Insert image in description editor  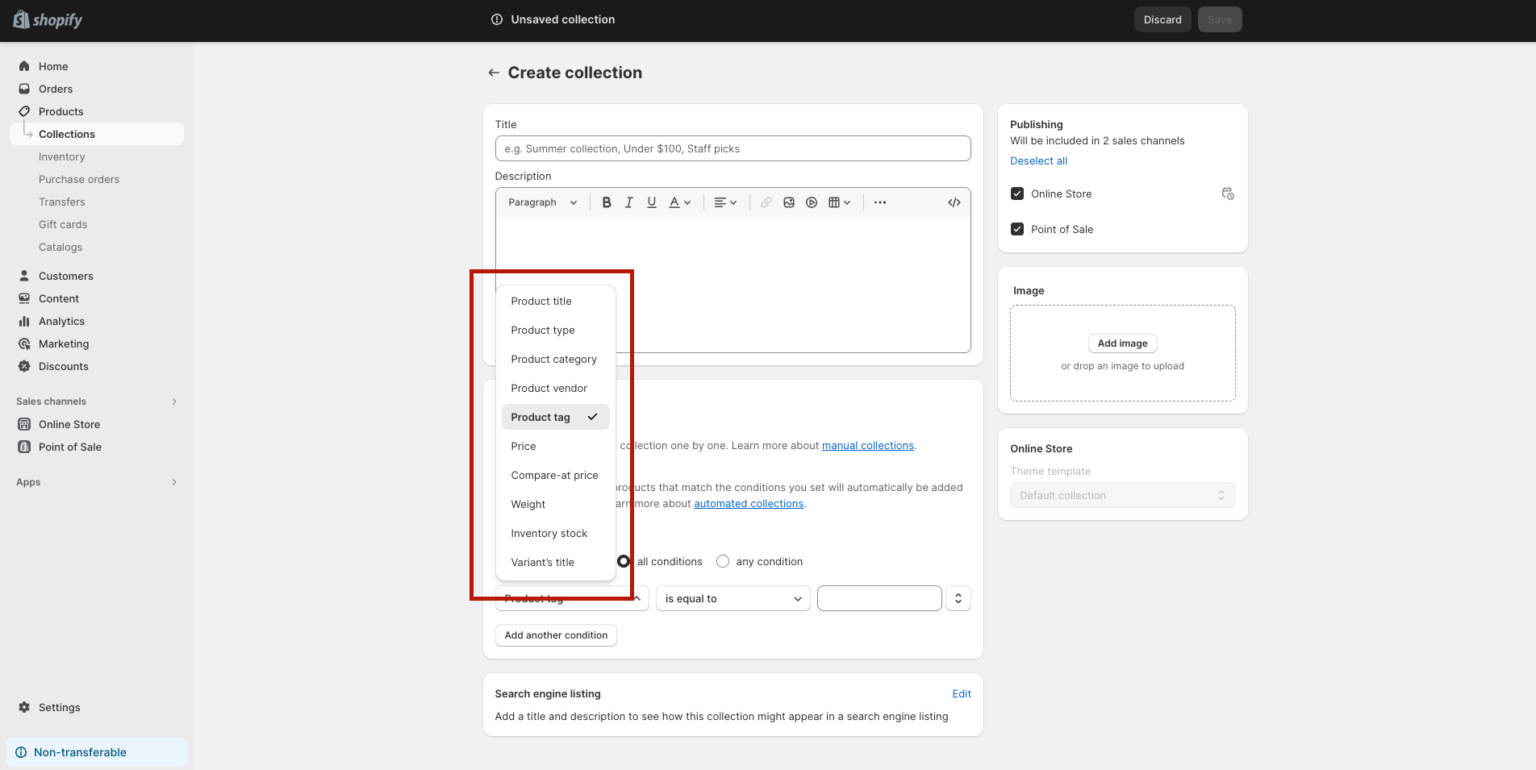[789, 202]
